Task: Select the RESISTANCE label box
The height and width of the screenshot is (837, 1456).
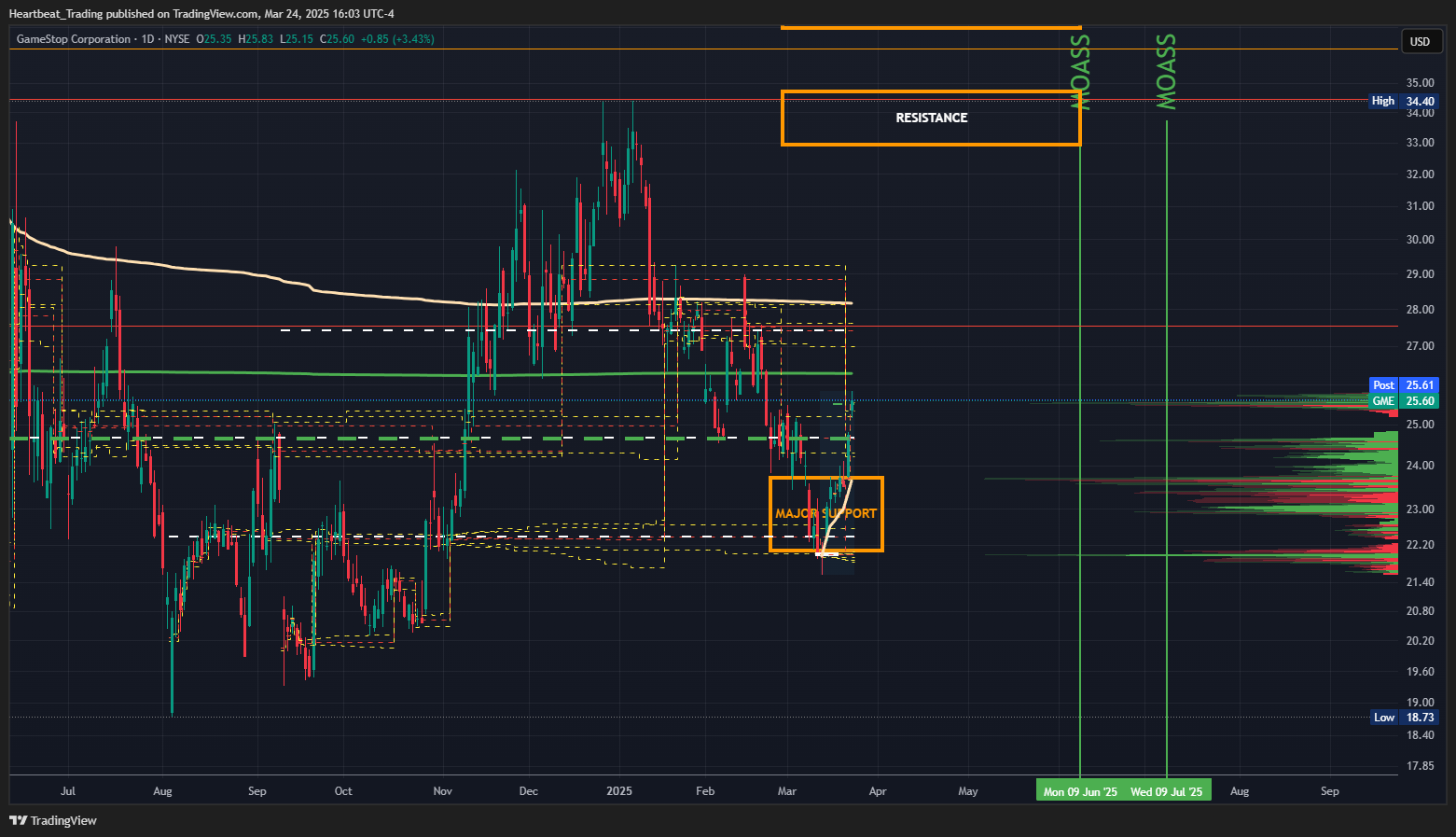Action: [x=931, y=119]
